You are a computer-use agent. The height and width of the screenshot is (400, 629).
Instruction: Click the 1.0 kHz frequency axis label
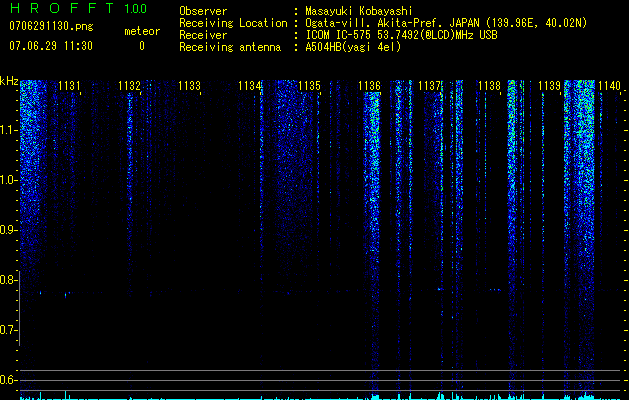[8, 180]
